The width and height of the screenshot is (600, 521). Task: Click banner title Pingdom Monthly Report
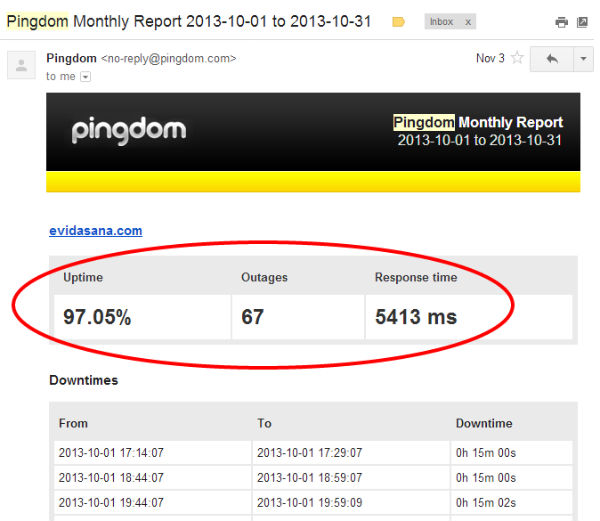[478, 122]
